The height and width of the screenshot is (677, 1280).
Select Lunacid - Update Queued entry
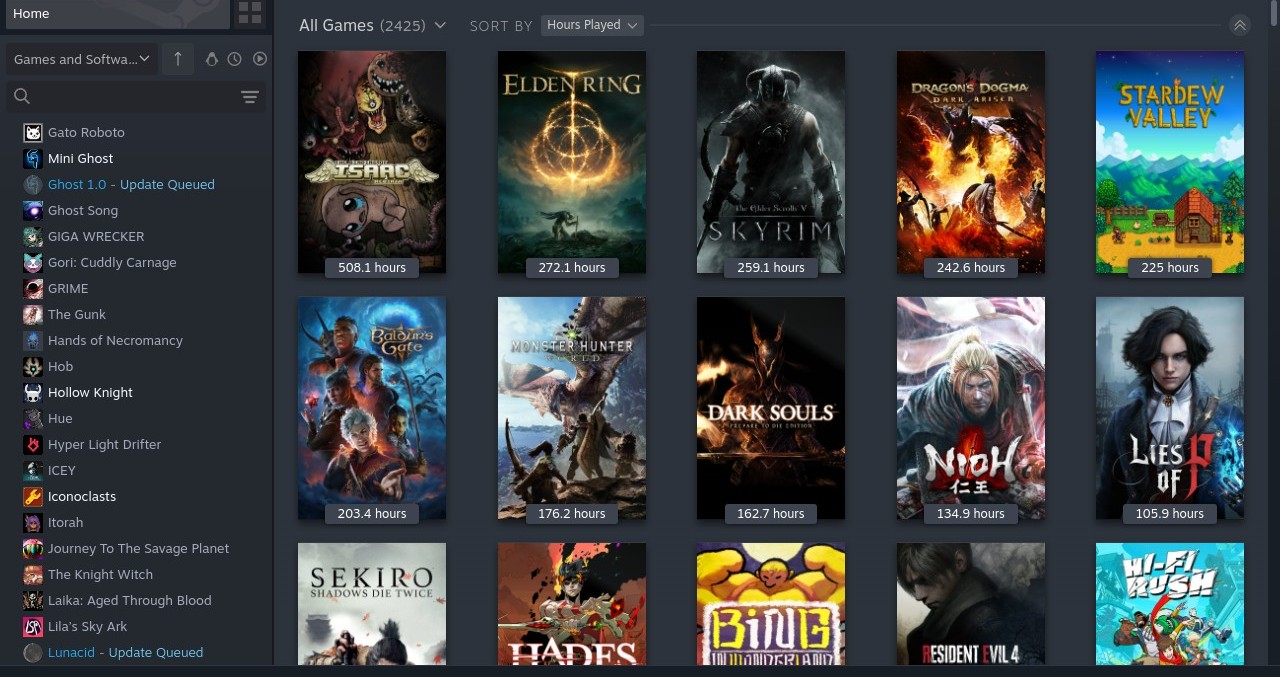125,652
